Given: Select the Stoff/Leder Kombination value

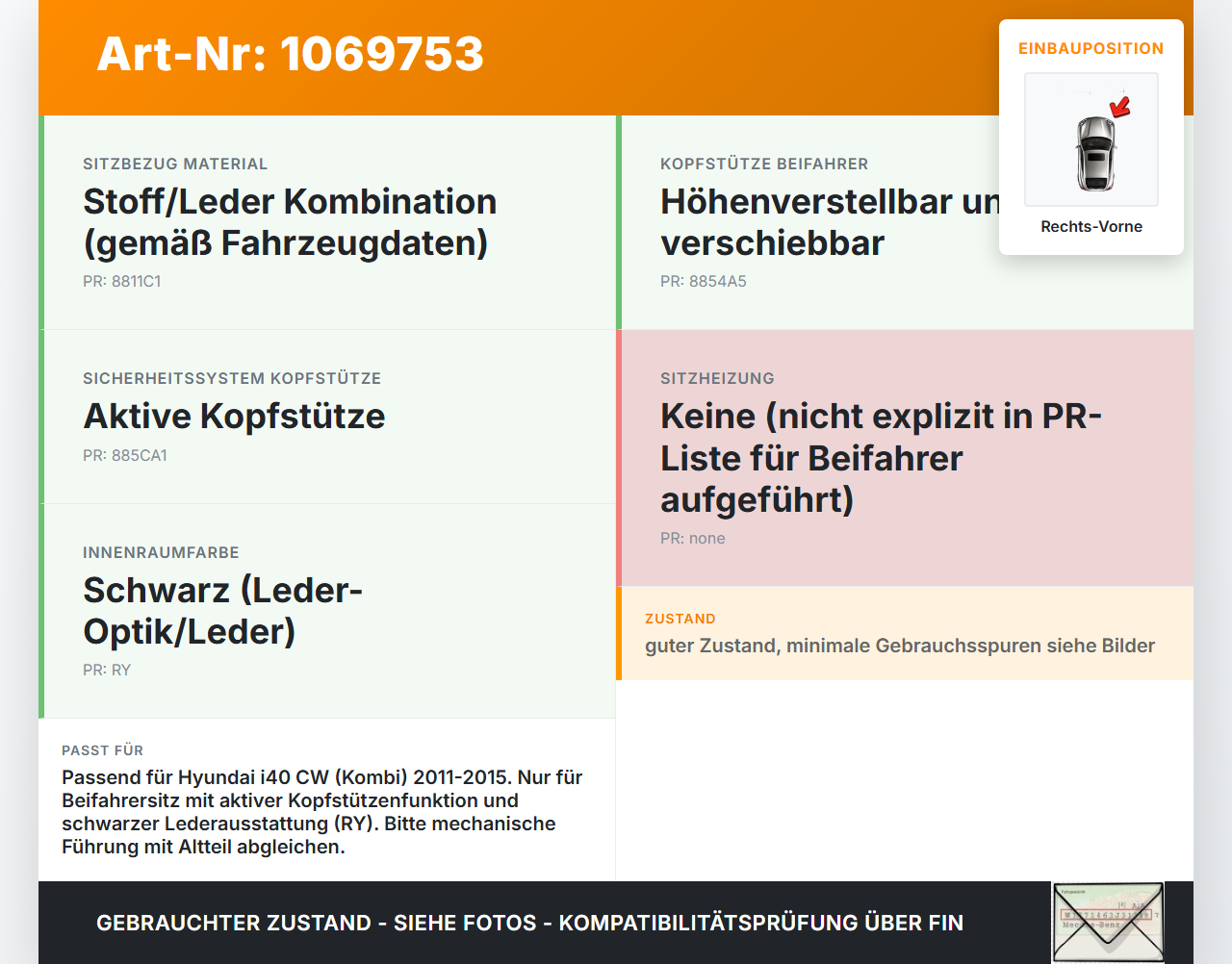Looking at the screenshot, I should click(x=291, y=222).
